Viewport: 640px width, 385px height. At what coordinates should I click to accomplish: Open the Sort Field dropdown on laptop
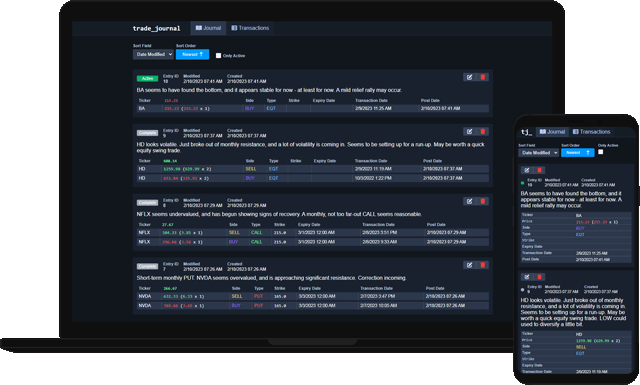point(153,54)
